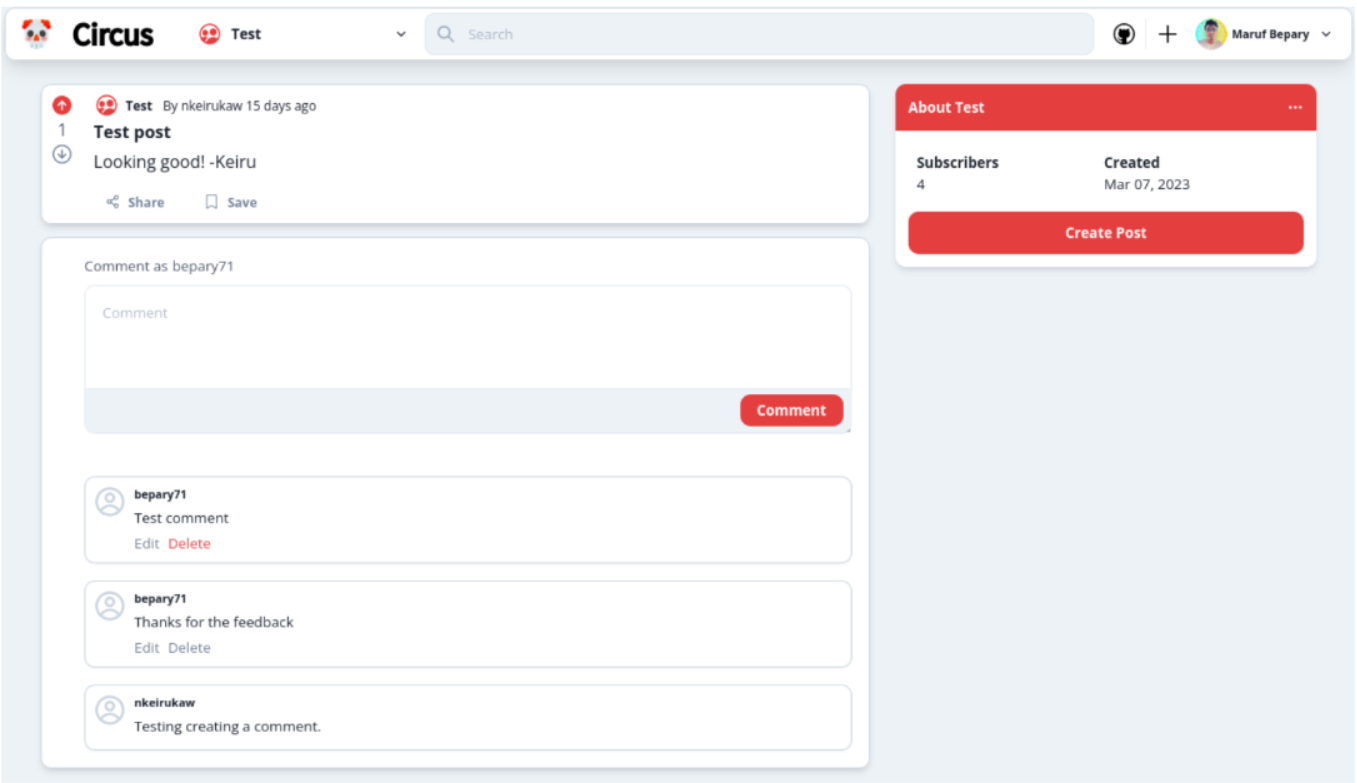The width and height of the screenshot is (1357, 783).
Task: Delete the "Test comment" comment
Action: pyautogui.click(x=189, y=544)
